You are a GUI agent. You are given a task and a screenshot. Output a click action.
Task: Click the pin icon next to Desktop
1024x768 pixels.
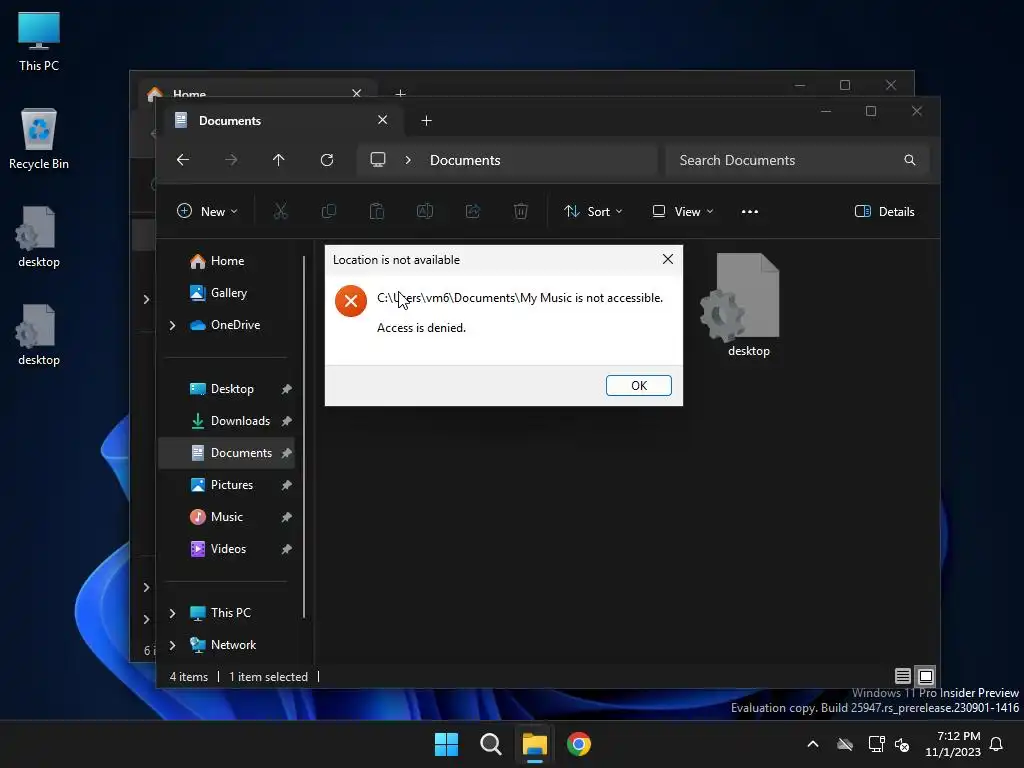[x=286, y=389]
